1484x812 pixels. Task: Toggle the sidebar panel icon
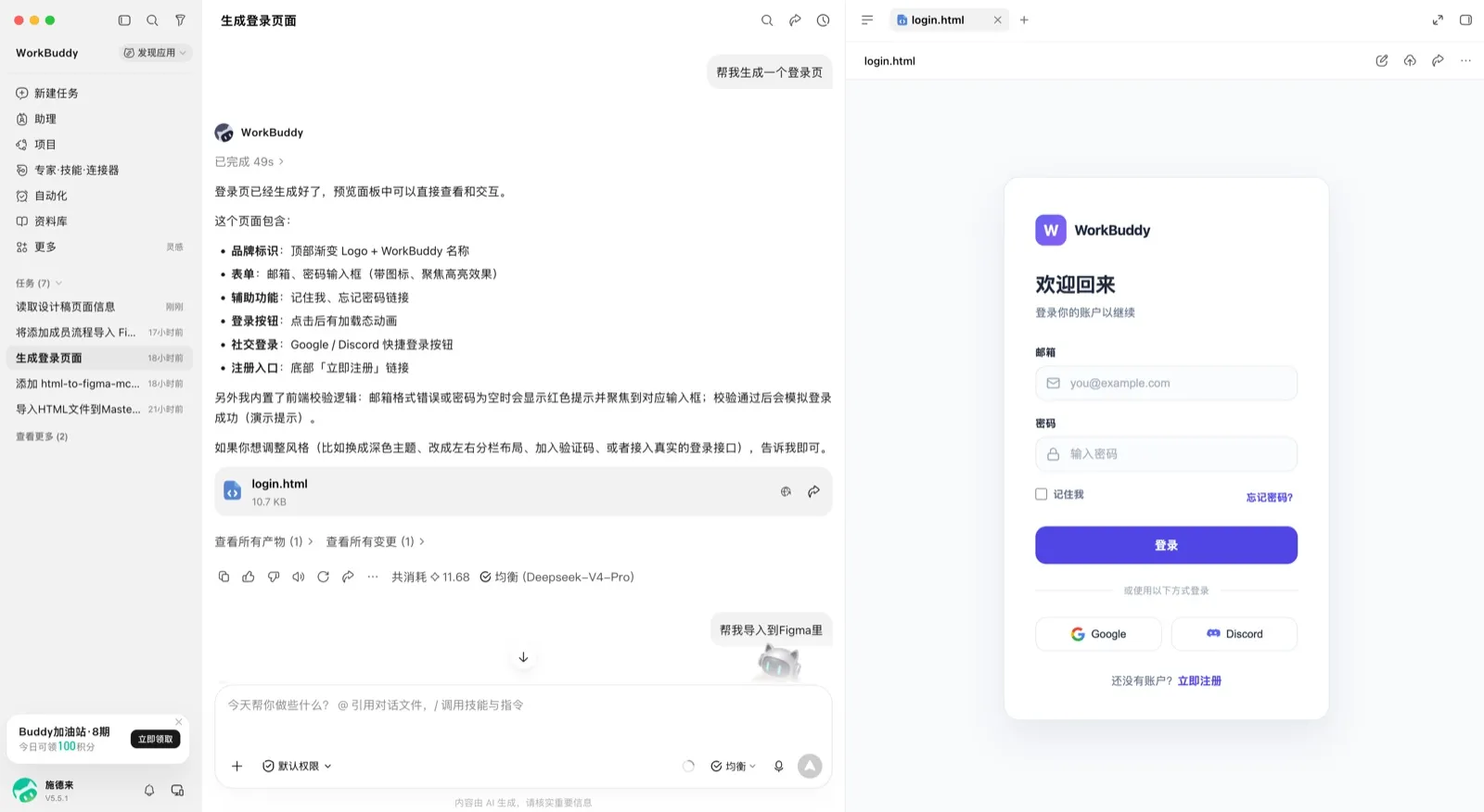tap(124, 20)
